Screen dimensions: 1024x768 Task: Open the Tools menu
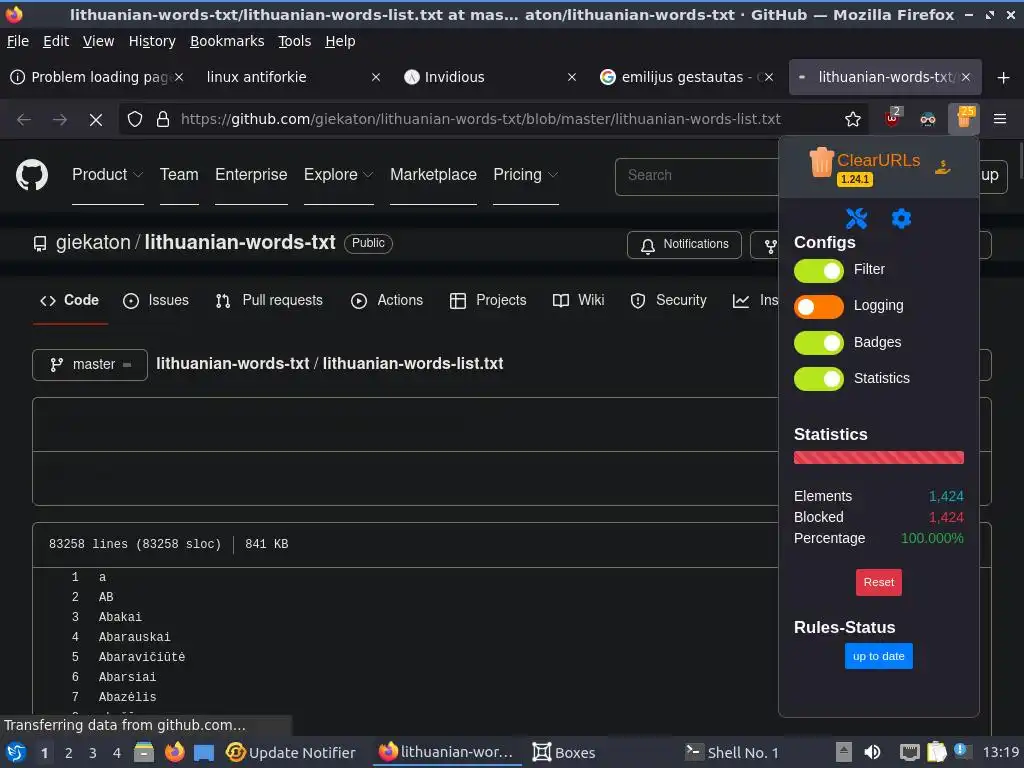click(295, 41)
